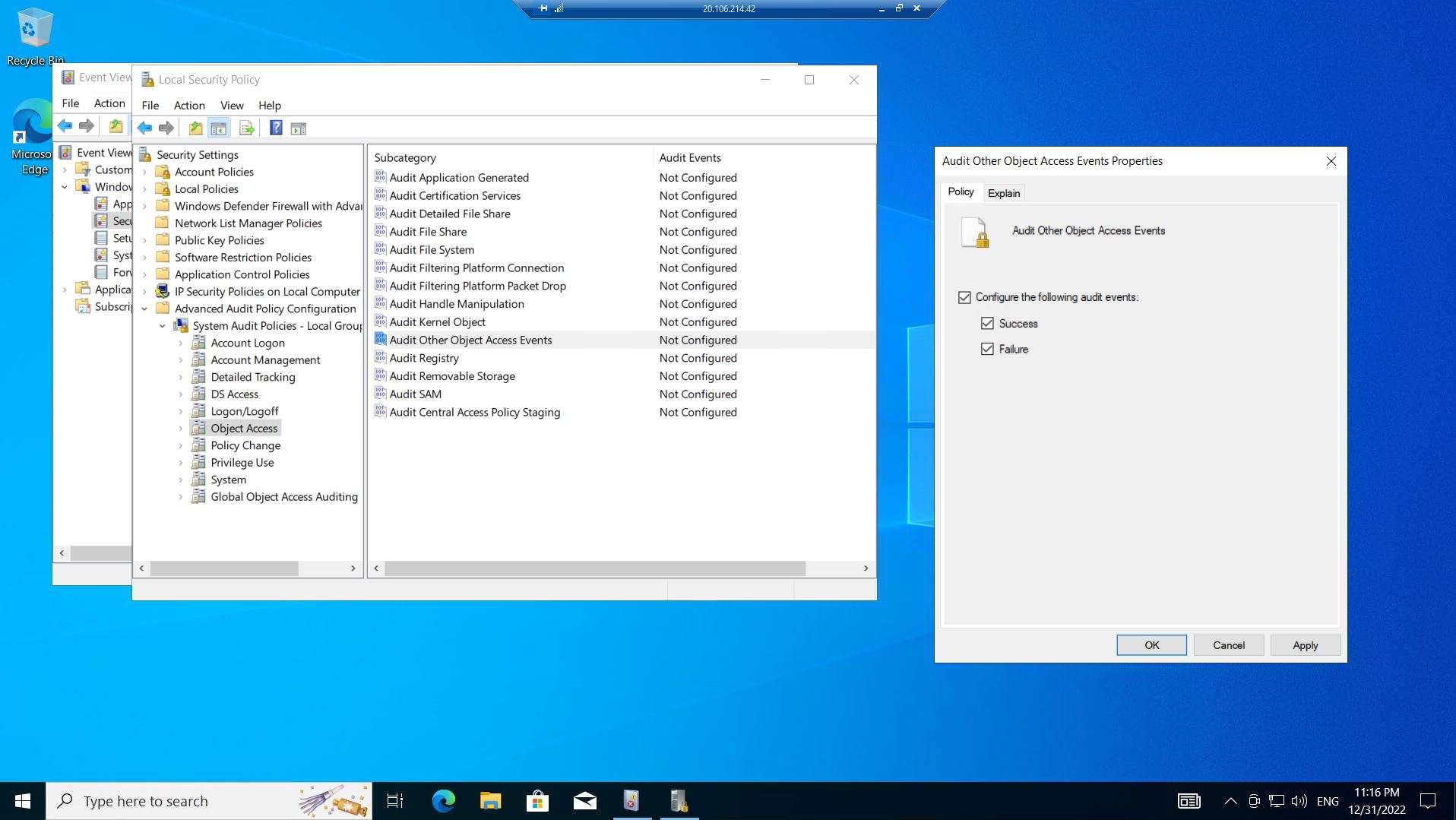
Task: Click the Apply button
Action: 1304,644
